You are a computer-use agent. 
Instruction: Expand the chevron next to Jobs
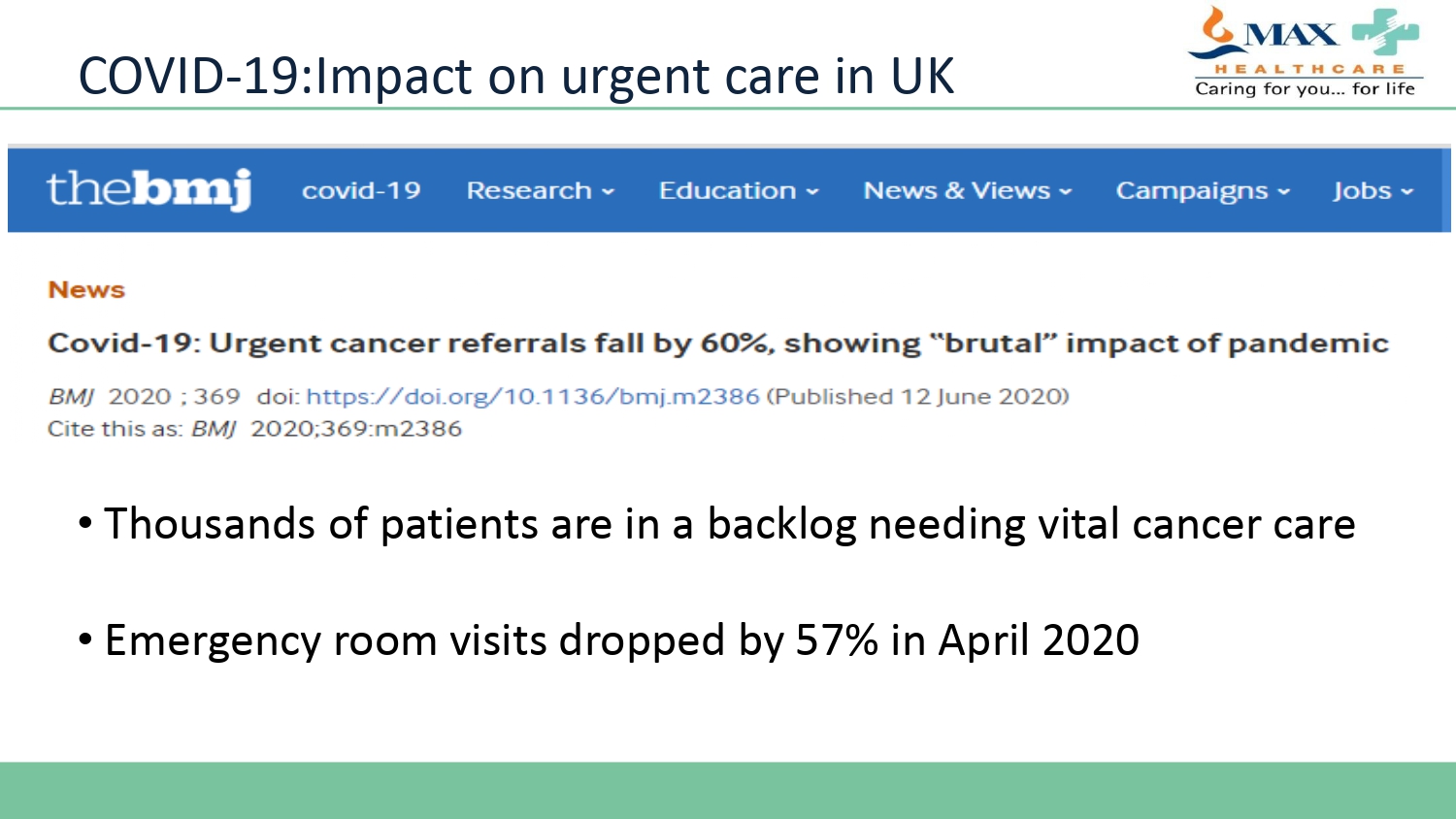tap(1407, 192)
